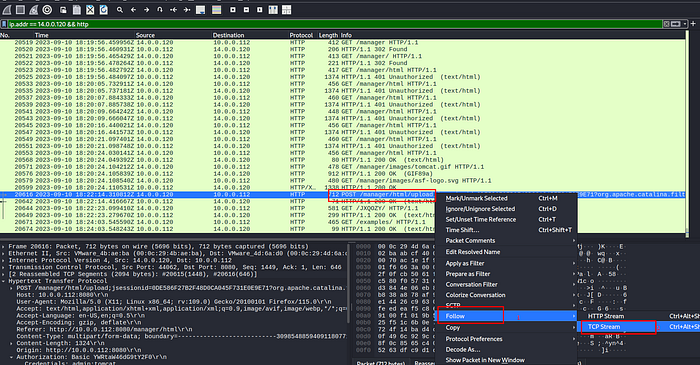Expand Reassembled TCP Segments node

4,274
